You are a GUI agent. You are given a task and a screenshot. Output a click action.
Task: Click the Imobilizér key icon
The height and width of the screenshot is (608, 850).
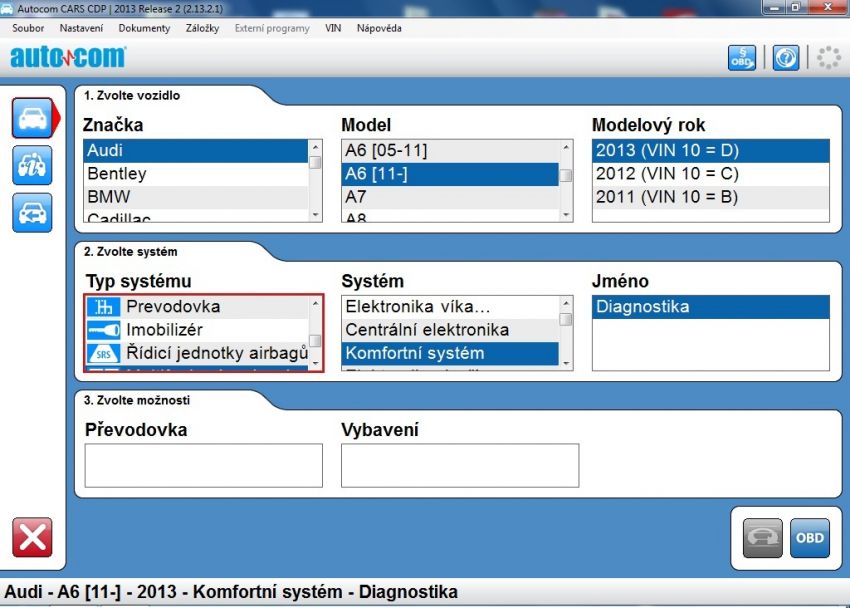point(103,329)
